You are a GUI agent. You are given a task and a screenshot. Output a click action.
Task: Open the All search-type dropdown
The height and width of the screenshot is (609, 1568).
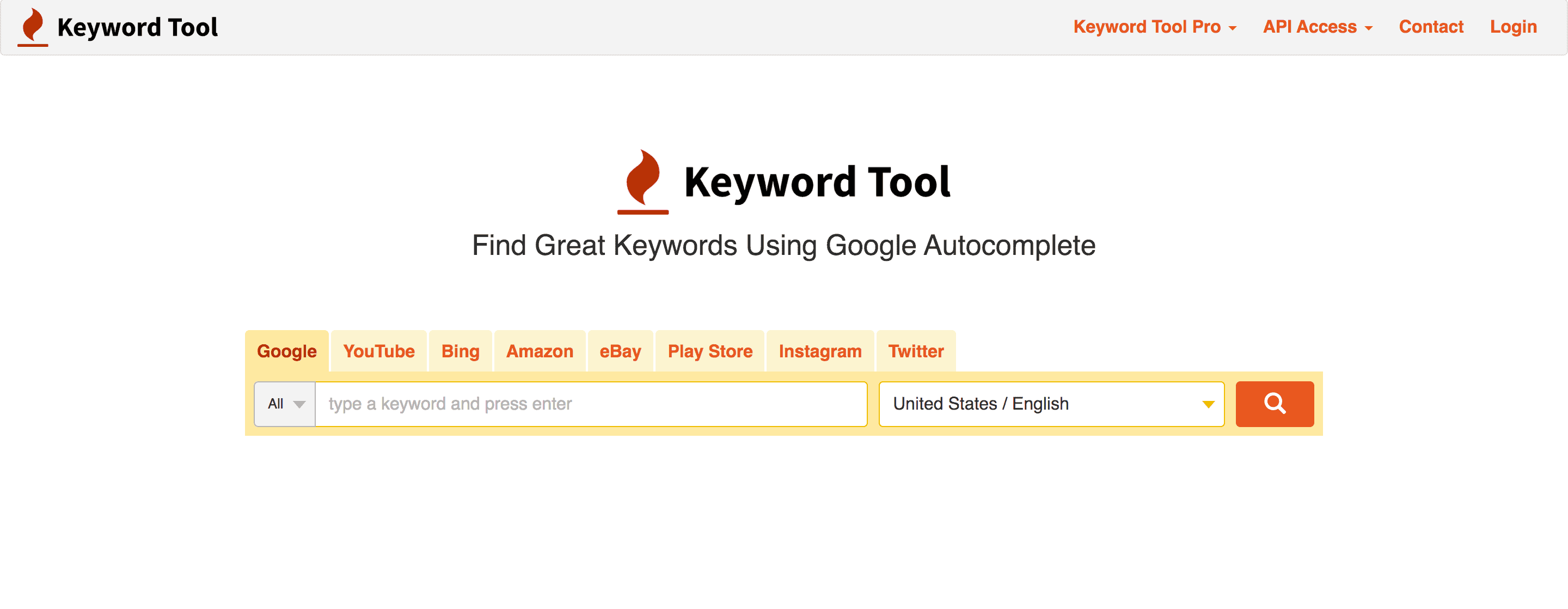[x=285, y=404]
